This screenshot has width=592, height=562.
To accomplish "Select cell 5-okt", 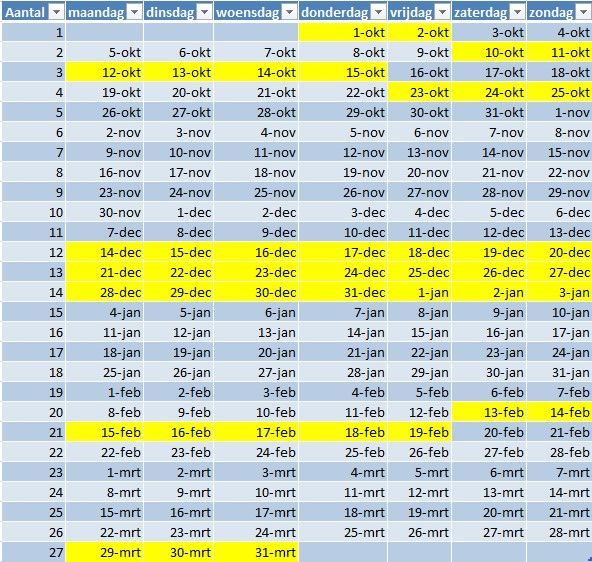I will [x=105, y=52].
